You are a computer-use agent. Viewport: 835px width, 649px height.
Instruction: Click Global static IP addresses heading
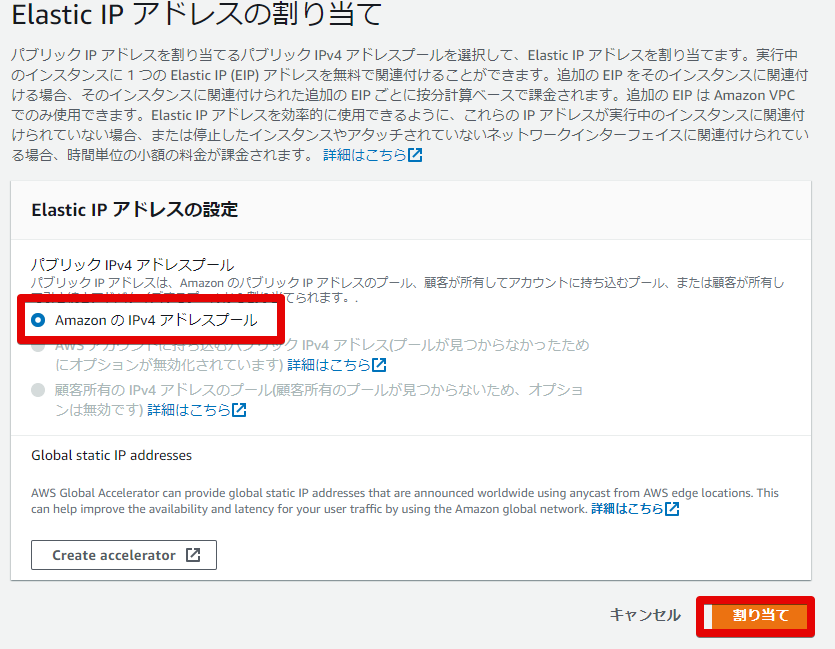coord(111,455)
